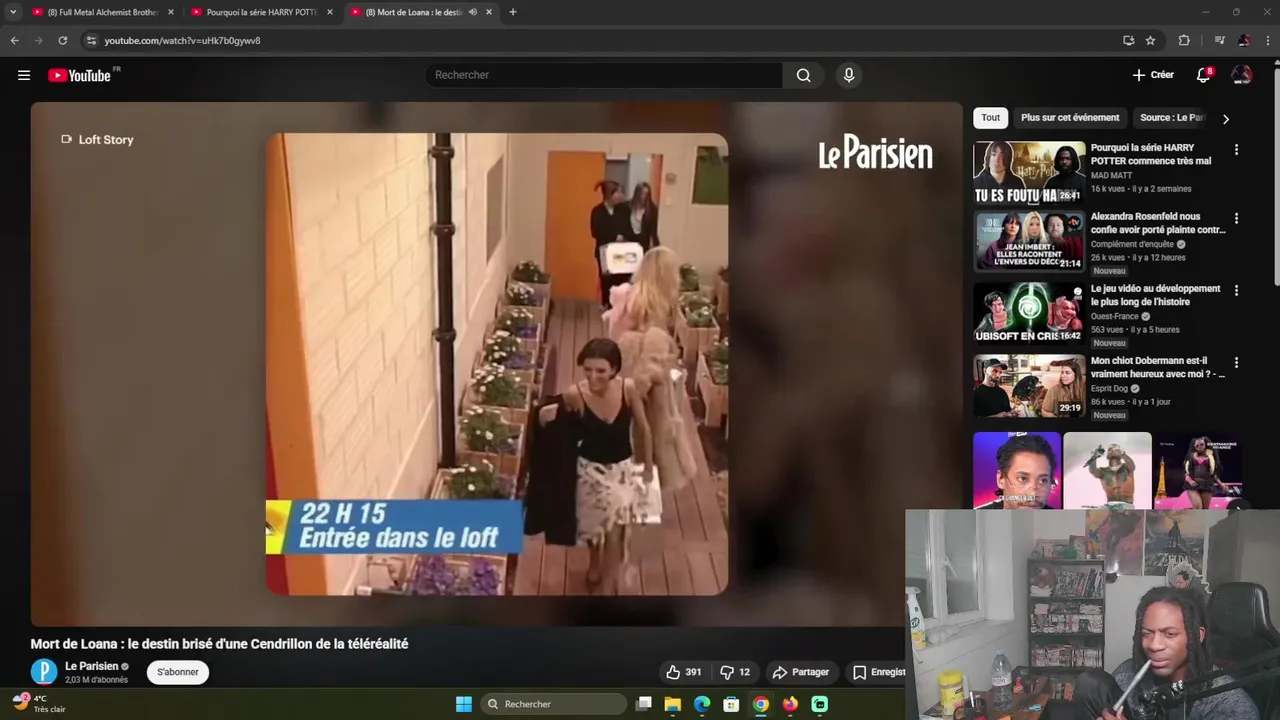Open the Harry Potter MAD MATT video thumbnail
The image size is (1280, 720).
1029,173
